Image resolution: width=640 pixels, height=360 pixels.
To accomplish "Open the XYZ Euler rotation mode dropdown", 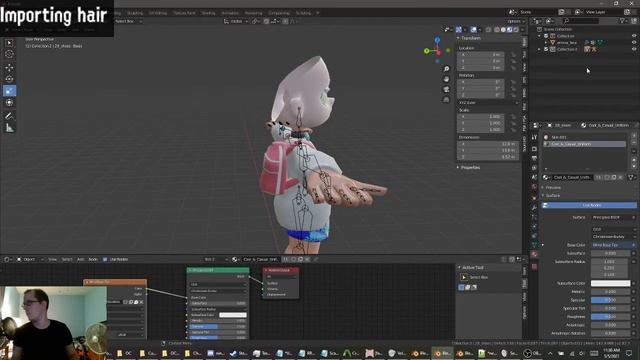I will tap(489, 103).
